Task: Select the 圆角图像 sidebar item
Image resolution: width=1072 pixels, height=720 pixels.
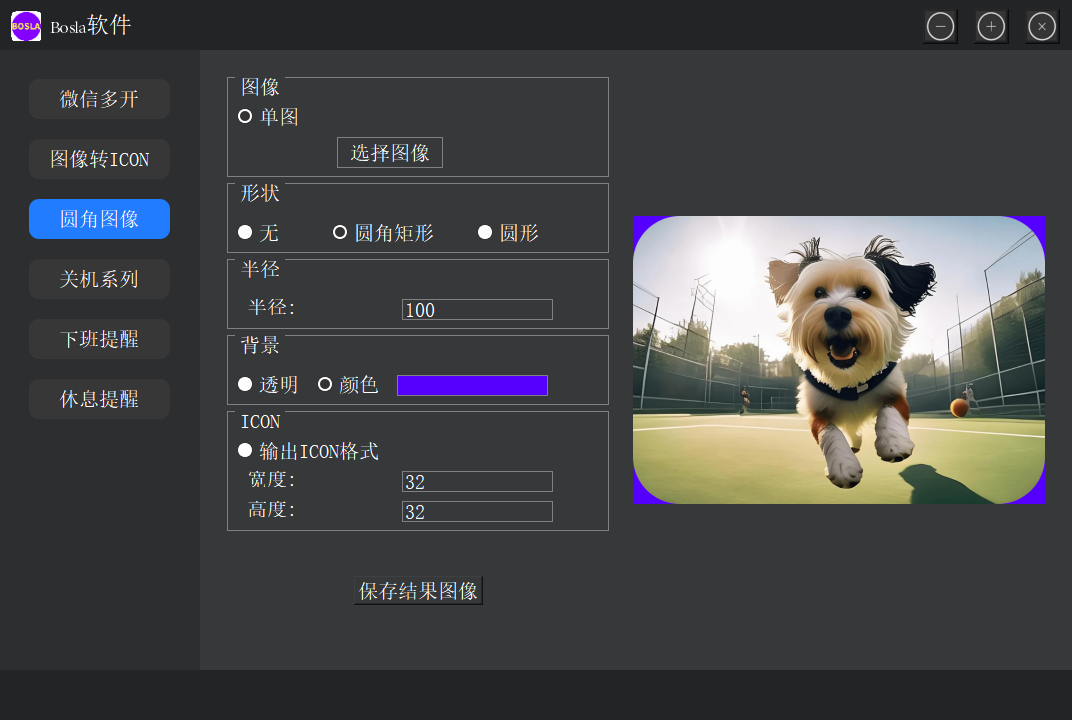Action: coord(99,219)
